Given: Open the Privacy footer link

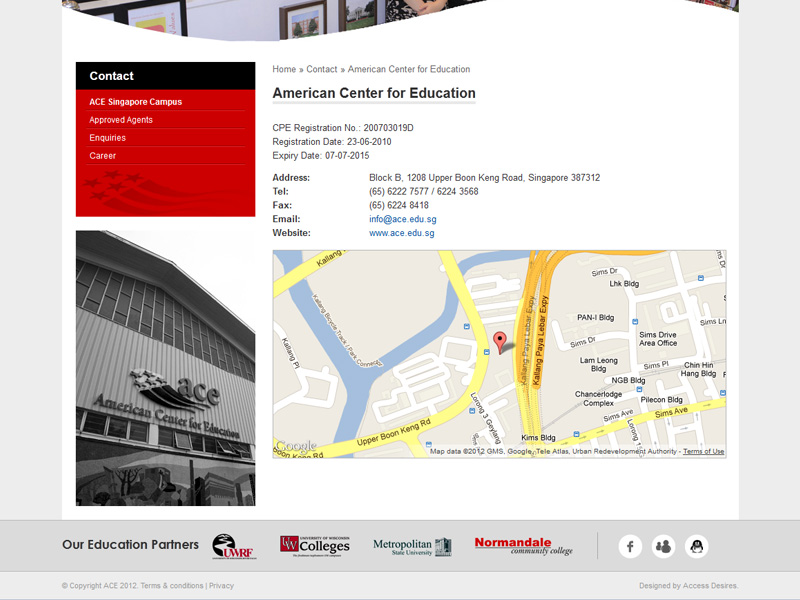Looking at the screenshot, I should click(221, 586).
